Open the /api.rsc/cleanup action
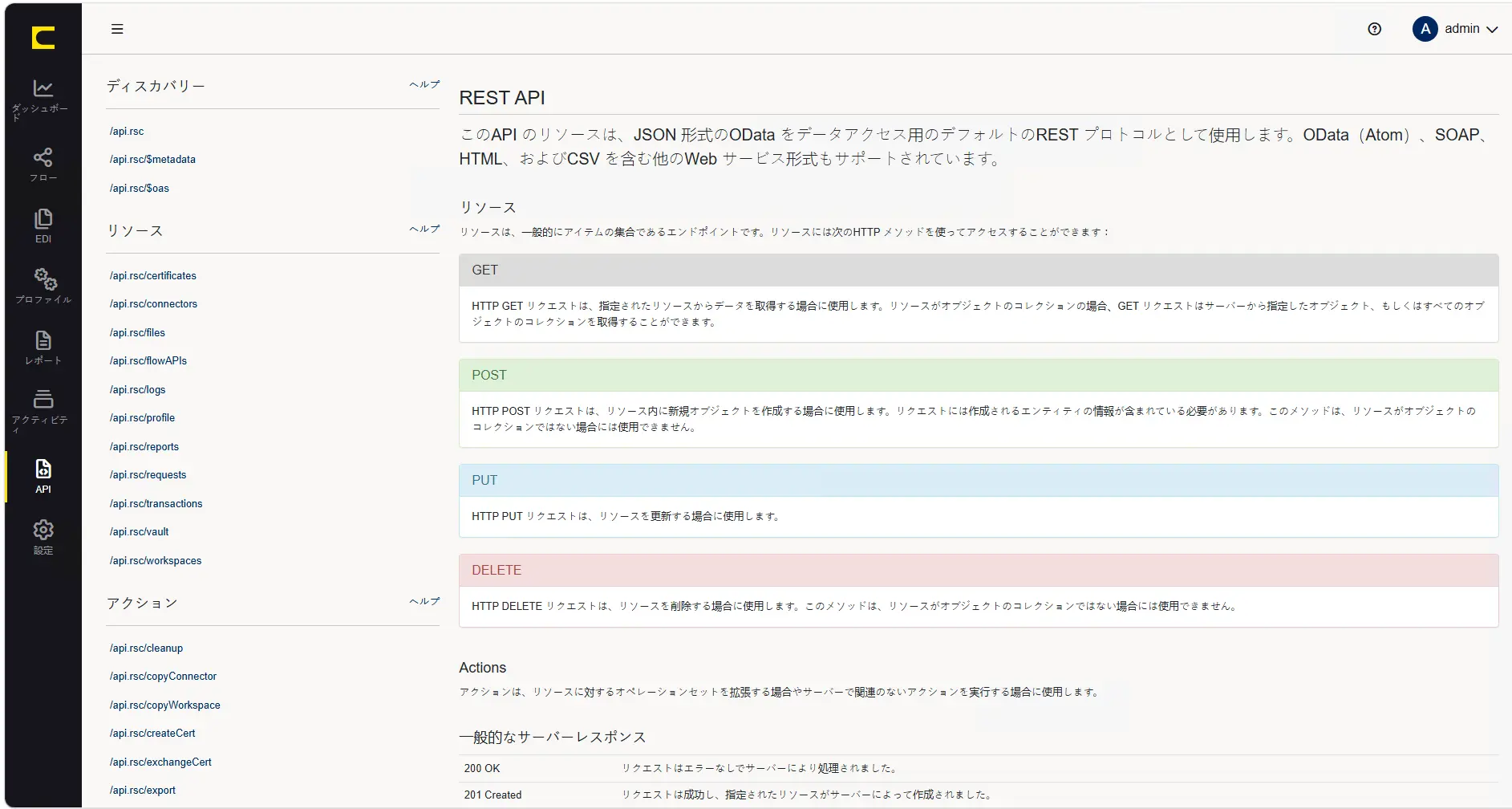 tap(146, 648)
